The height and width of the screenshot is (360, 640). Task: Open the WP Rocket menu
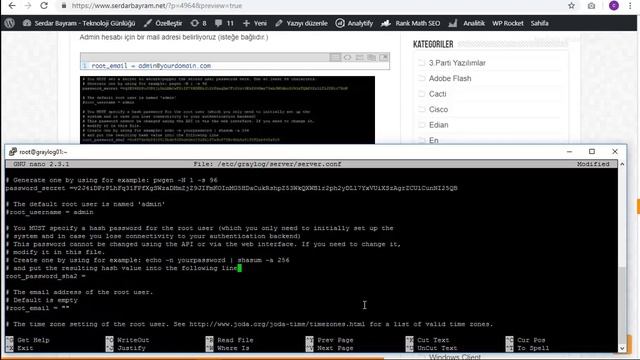click(x=507, y=23)
